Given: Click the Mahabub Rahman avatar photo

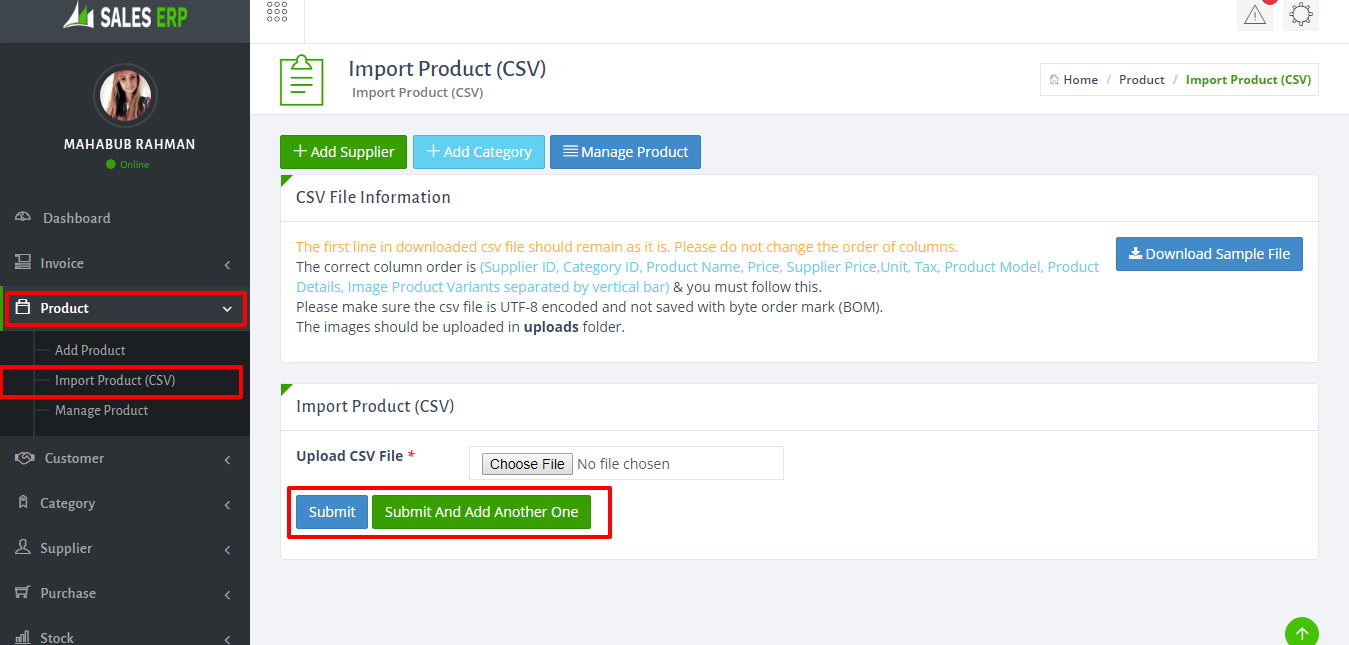Looking at the screenshot, I should (x=125, y=96).
